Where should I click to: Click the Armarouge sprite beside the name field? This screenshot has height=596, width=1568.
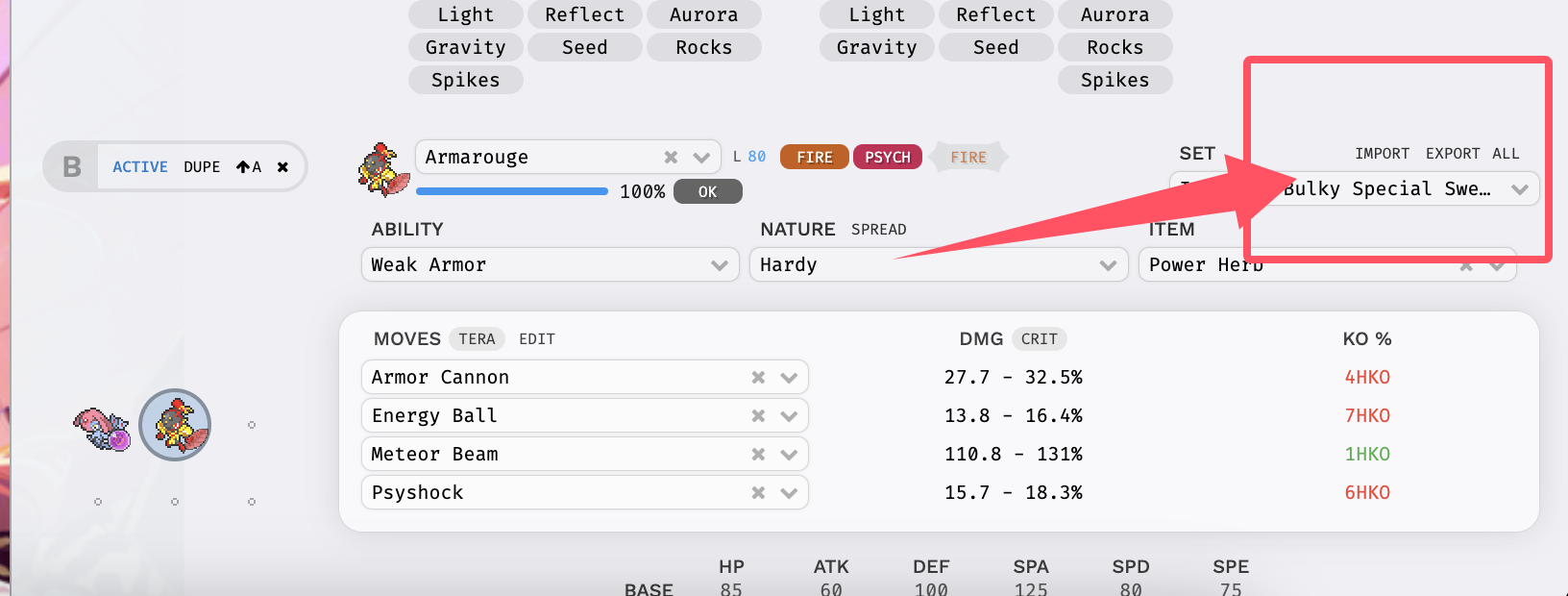point(382,170)
